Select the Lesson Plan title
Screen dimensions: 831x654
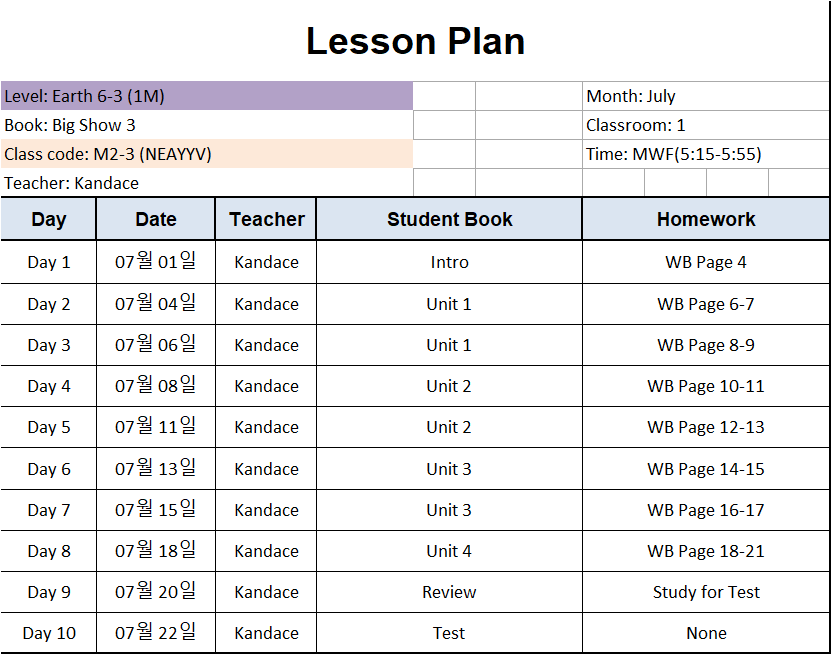coord(416,41)
